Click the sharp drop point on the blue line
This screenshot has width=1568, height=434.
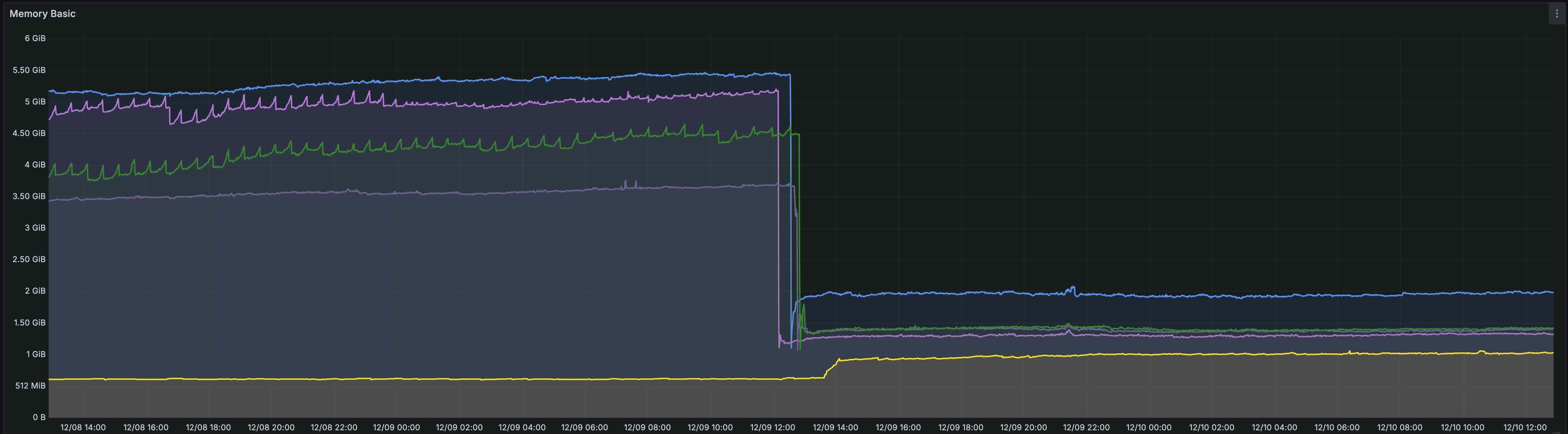(790, 182)
